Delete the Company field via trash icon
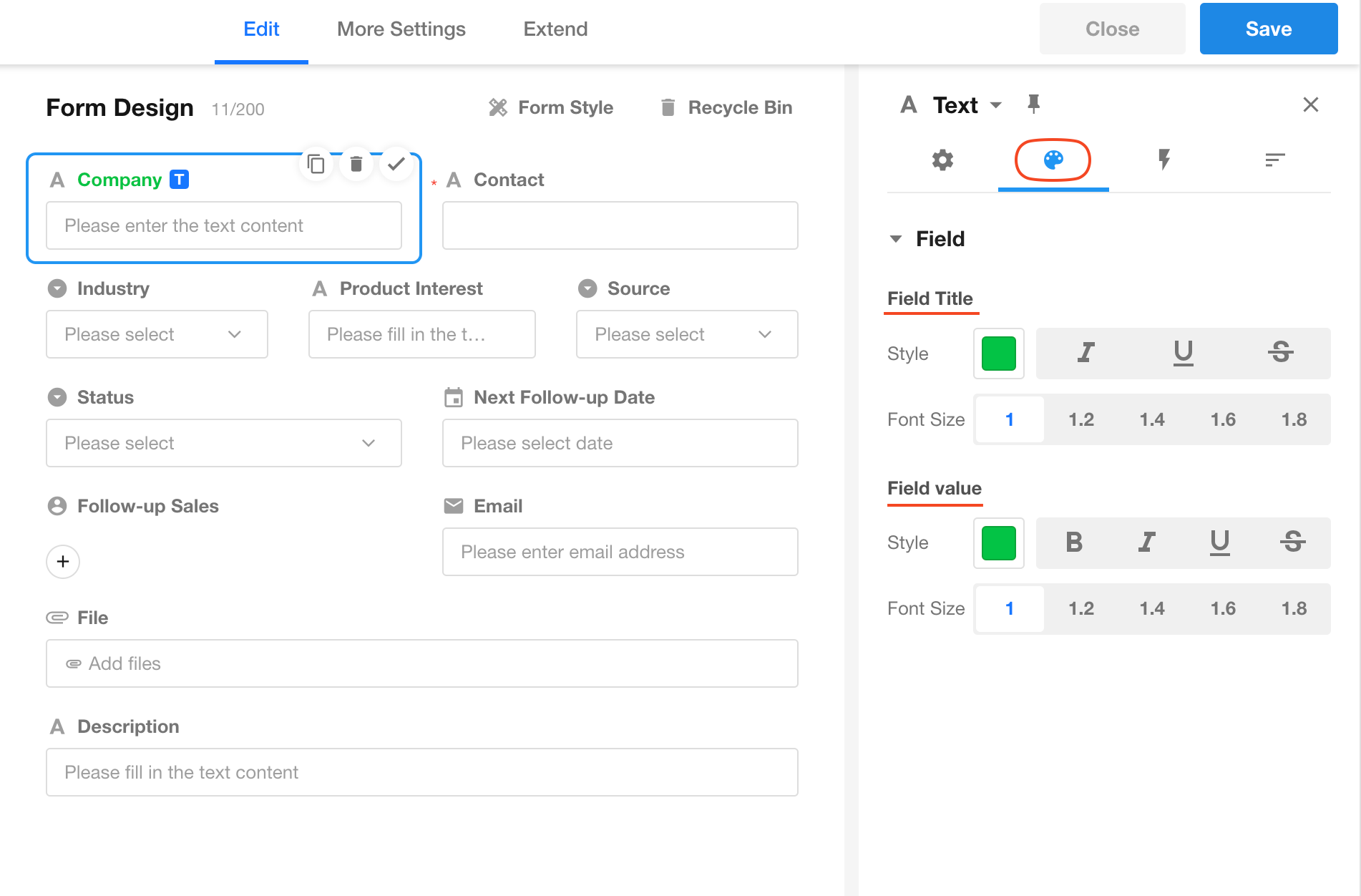The width and height of the screenshot is (1361, 896). click(356, 165)
